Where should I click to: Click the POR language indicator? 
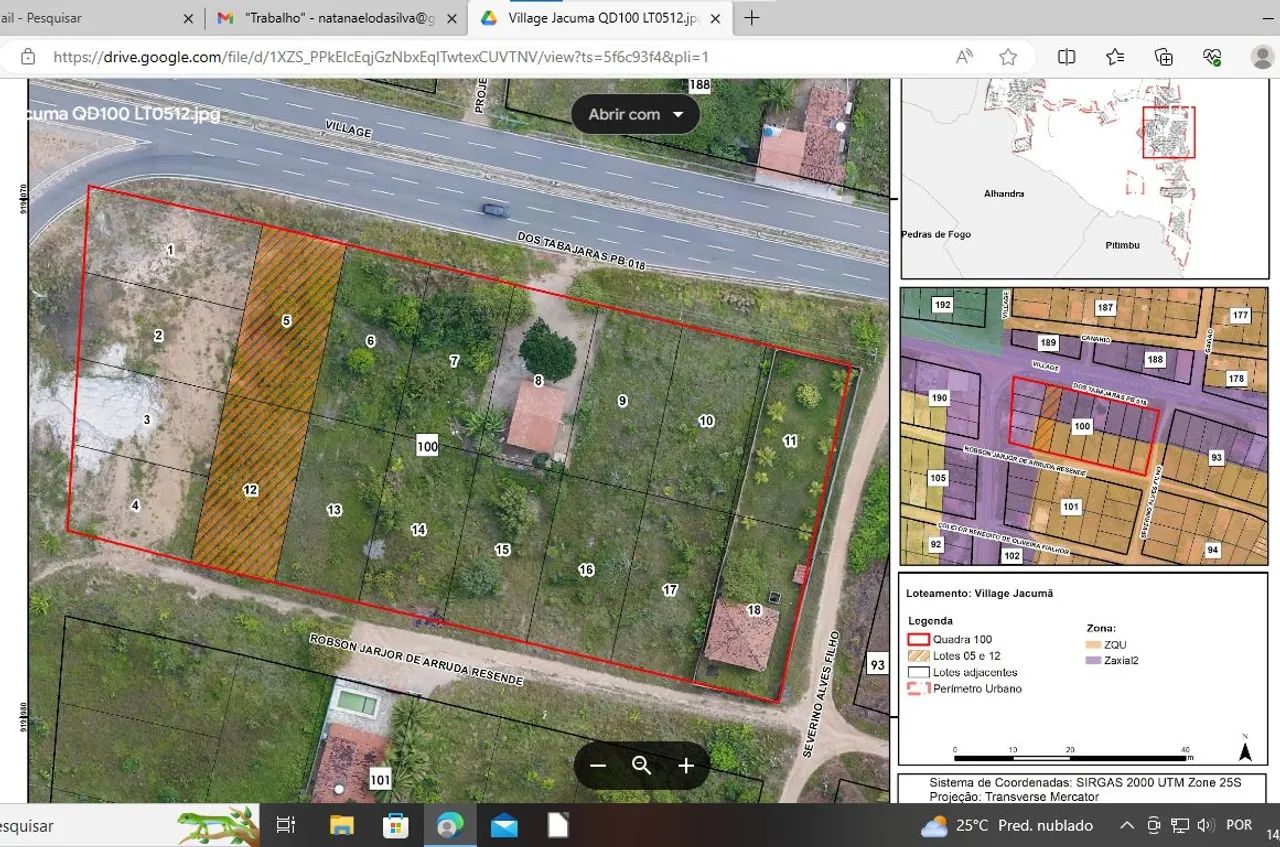(1239, 826)
